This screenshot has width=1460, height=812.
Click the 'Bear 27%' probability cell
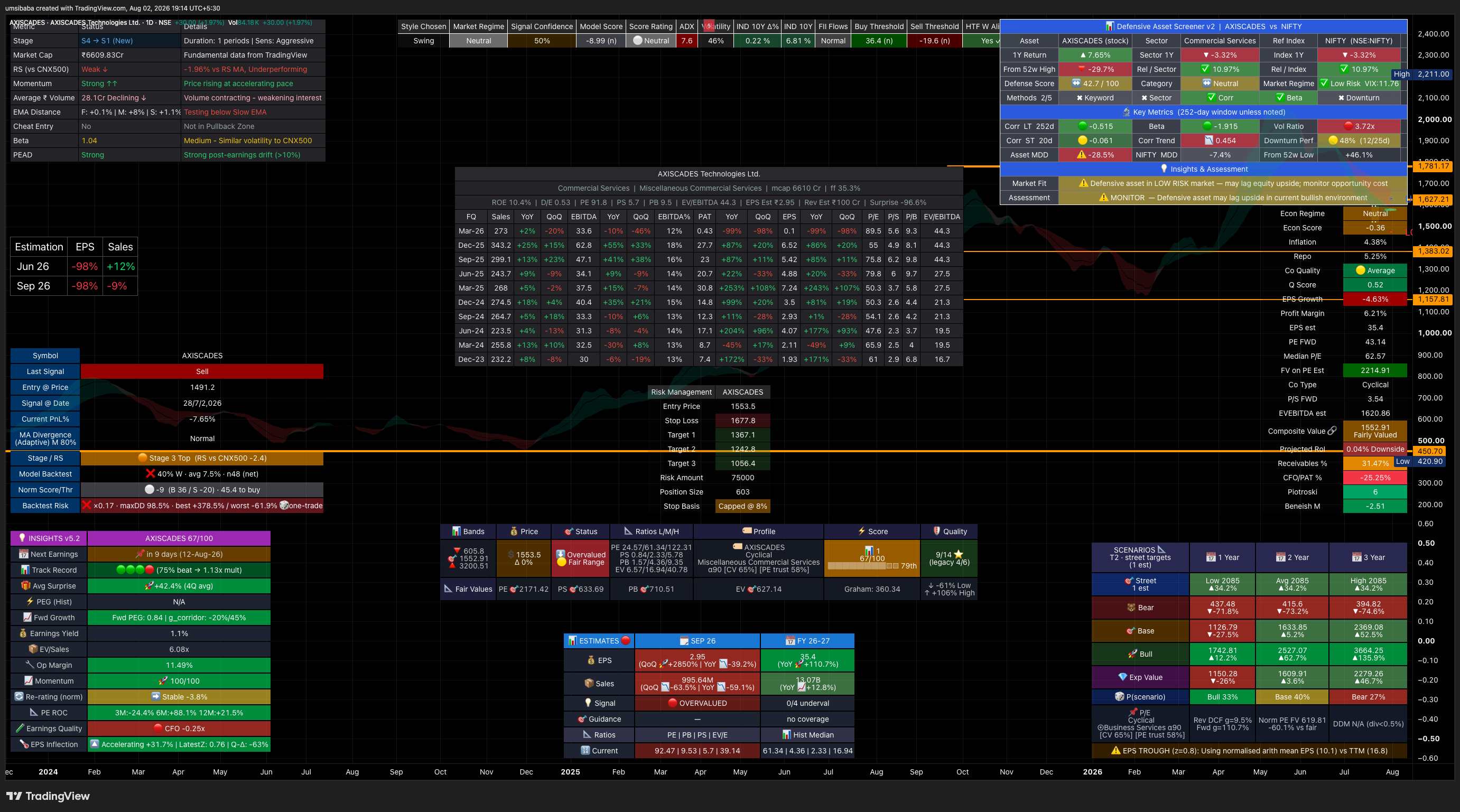(1368, 697)
